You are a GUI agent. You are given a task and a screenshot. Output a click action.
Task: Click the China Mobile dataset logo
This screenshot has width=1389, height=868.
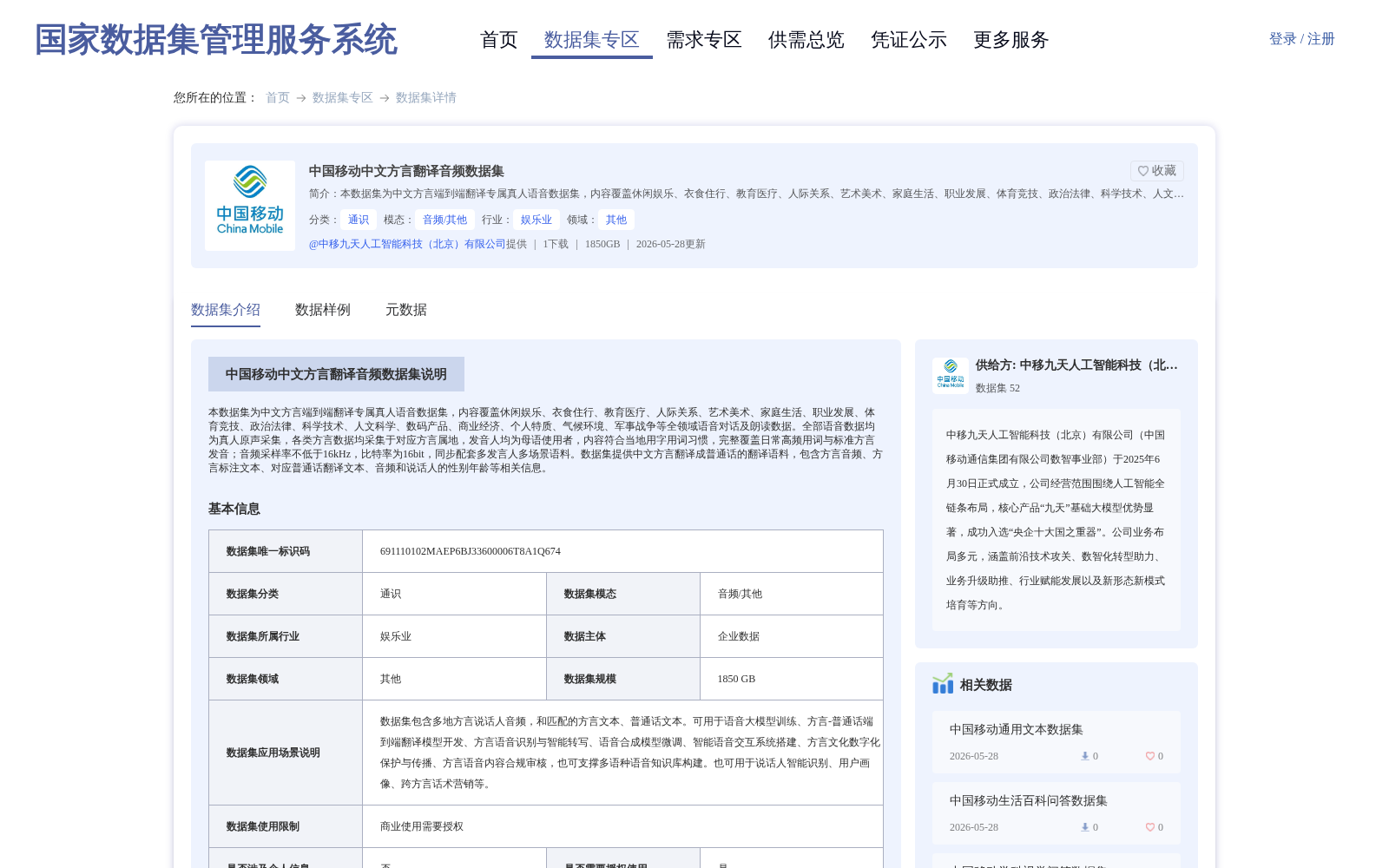click(x=250, y=206)
